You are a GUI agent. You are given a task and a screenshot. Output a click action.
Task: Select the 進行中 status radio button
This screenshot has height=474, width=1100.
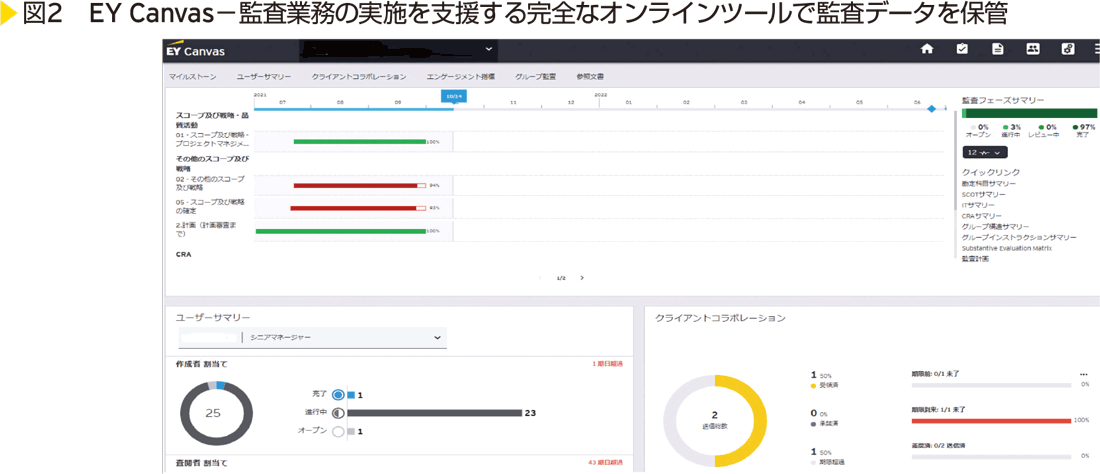click(338, 412)
